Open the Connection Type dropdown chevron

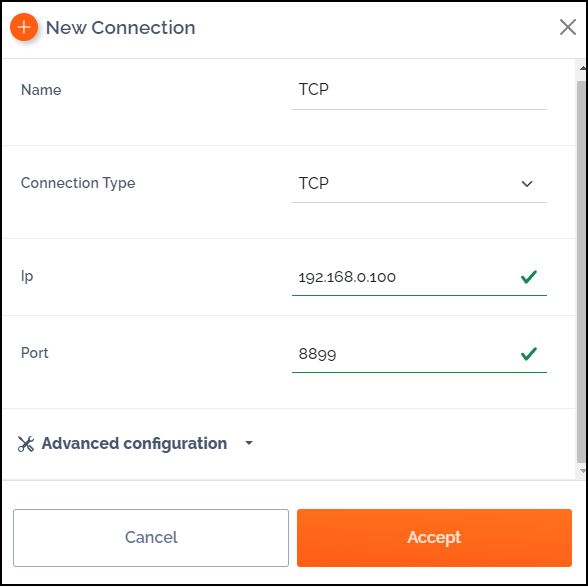(527, 184)
